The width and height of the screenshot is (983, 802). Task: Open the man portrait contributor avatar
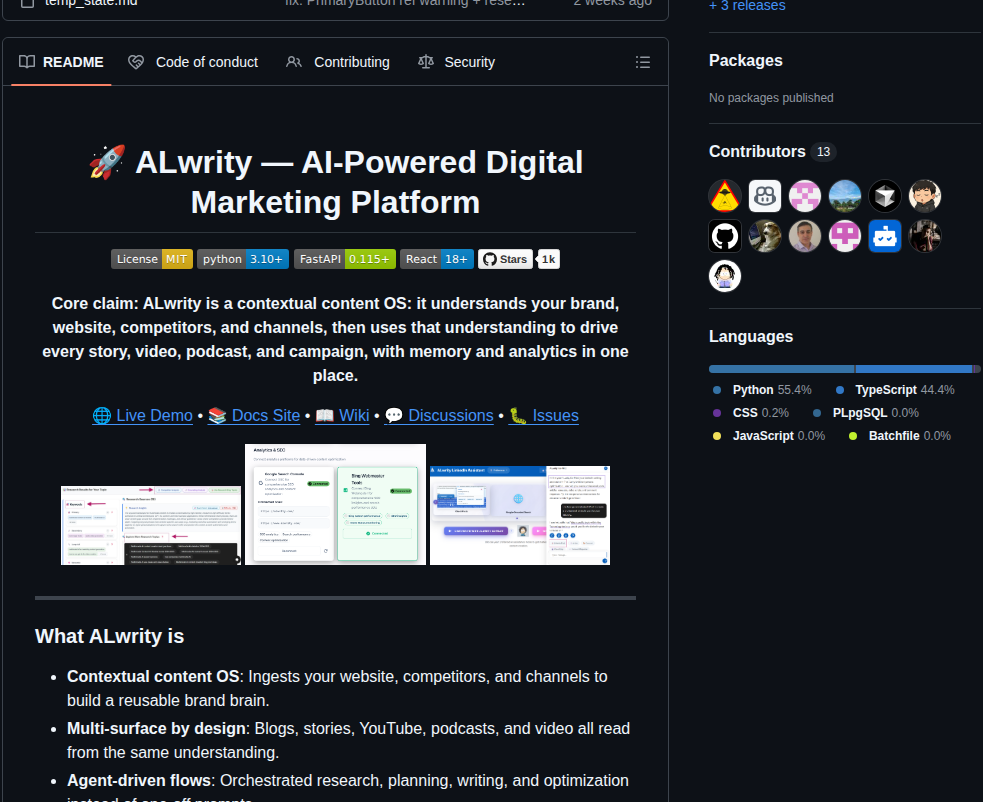pyautogui.click(x=805, y=236)
